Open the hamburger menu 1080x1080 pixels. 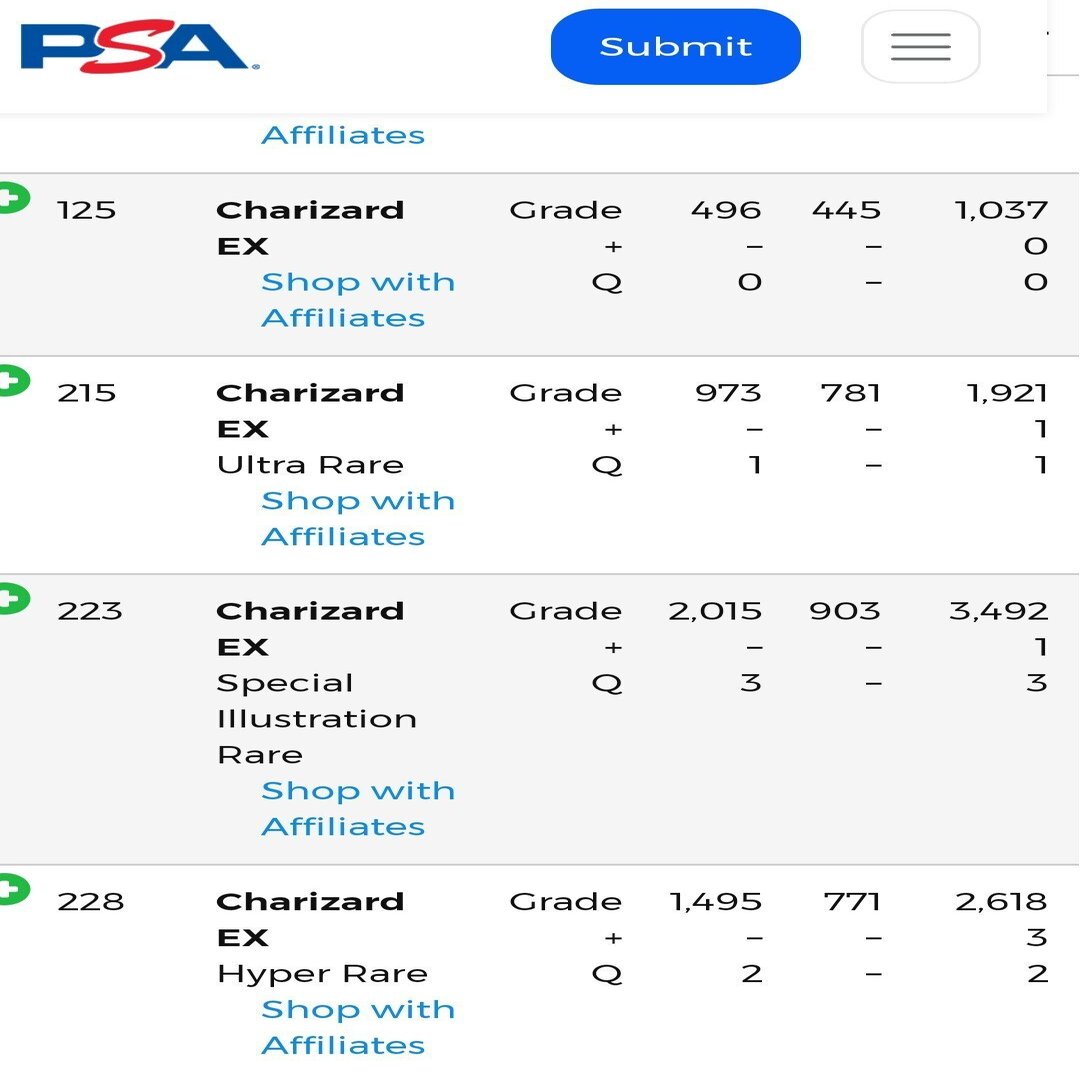[x=920, y=46]
